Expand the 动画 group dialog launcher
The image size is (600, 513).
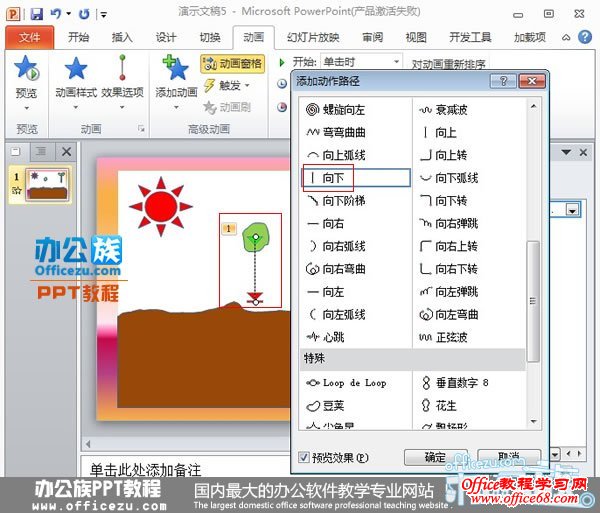click(x=141, y=129)
